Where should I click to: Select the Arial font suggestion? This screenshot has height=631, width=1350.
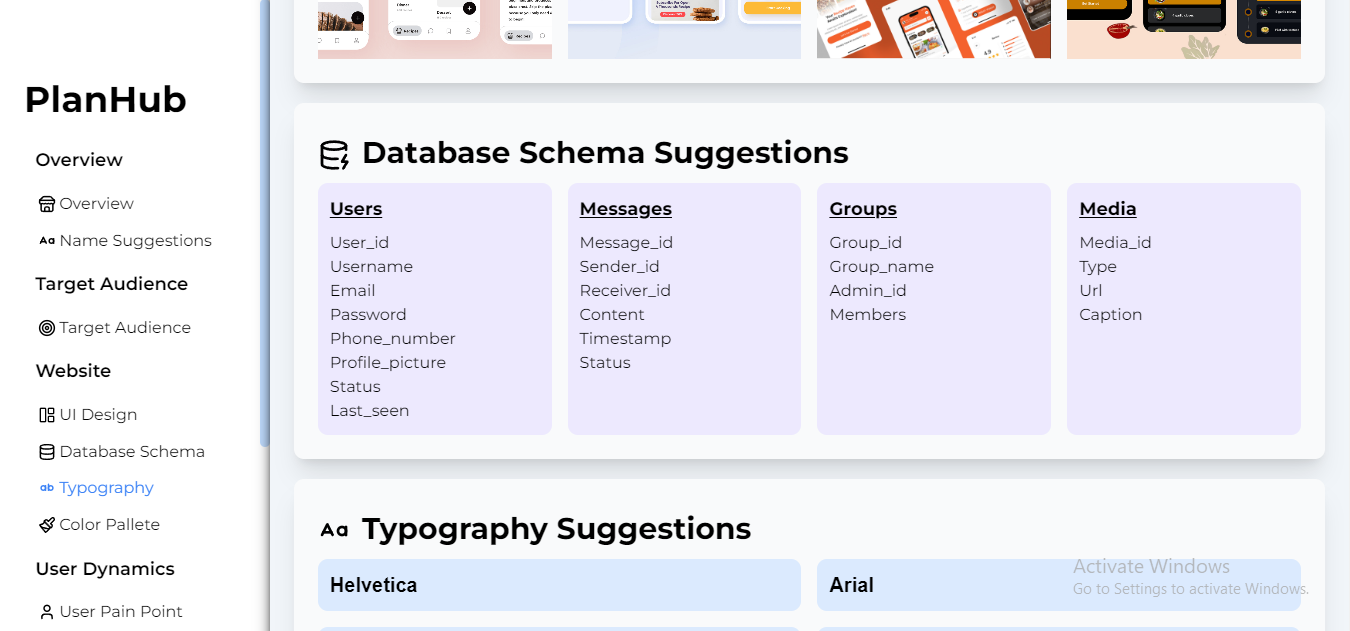[1058, 585]
